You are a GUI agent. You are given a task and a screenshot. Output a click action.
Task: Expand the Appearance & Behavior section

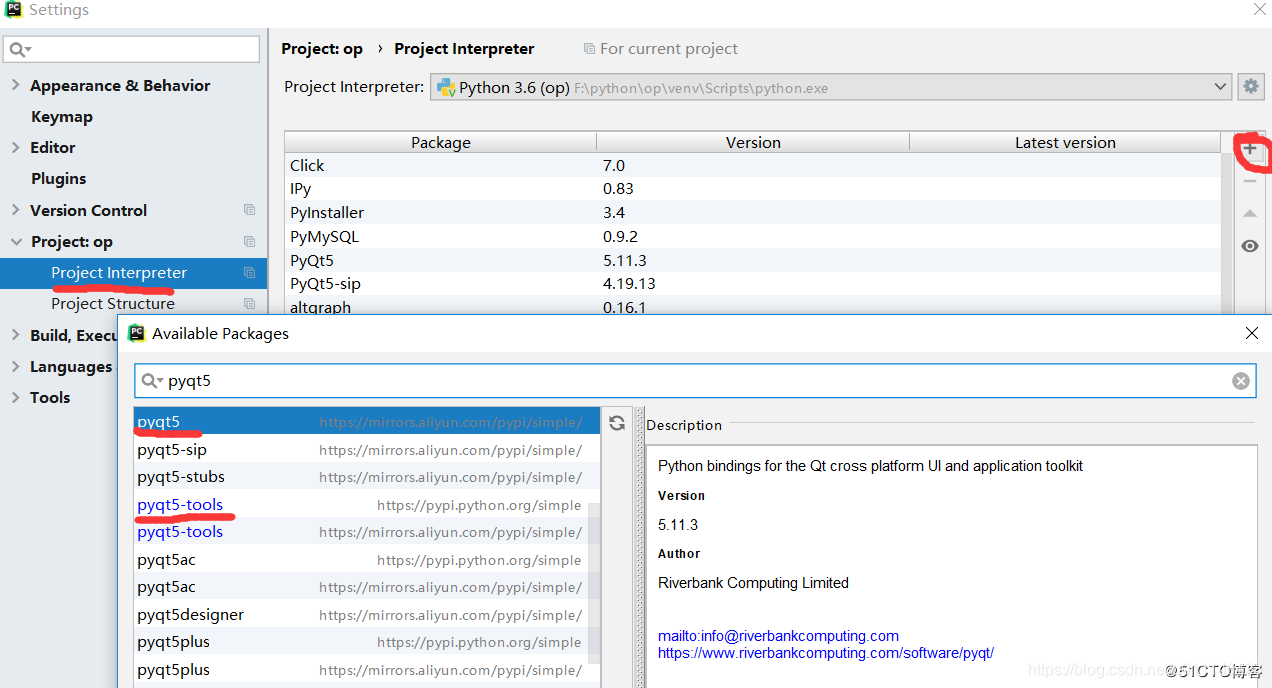[14, 85]
